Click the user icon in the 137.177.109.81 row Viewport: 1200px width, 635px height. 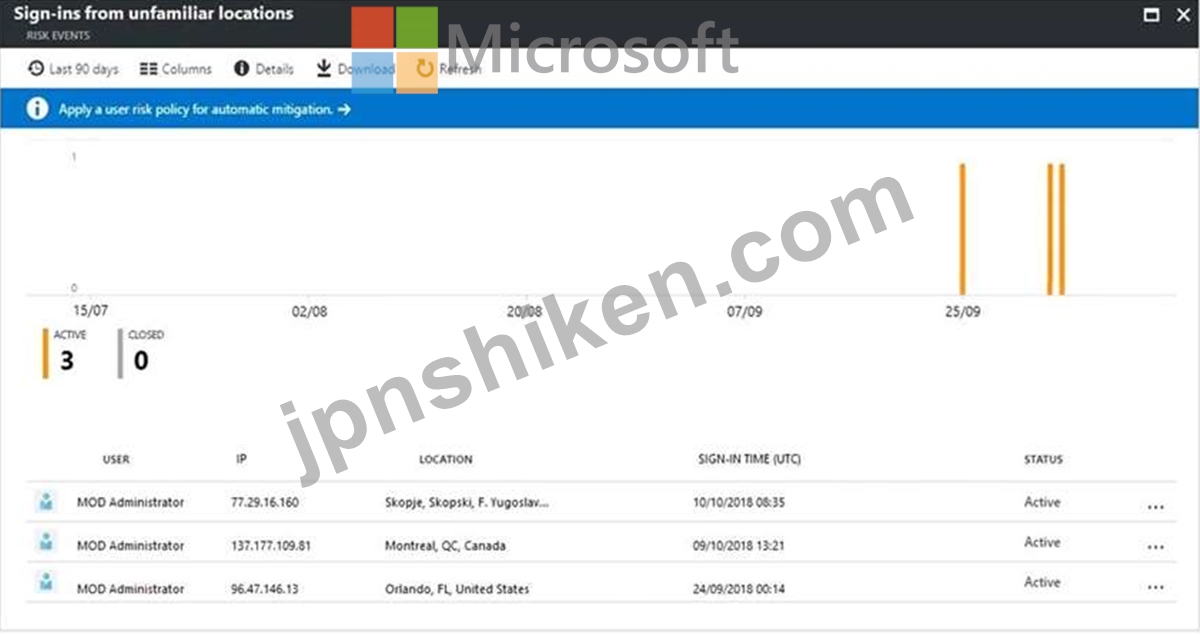pyautogui.click(x=46, y=542)
